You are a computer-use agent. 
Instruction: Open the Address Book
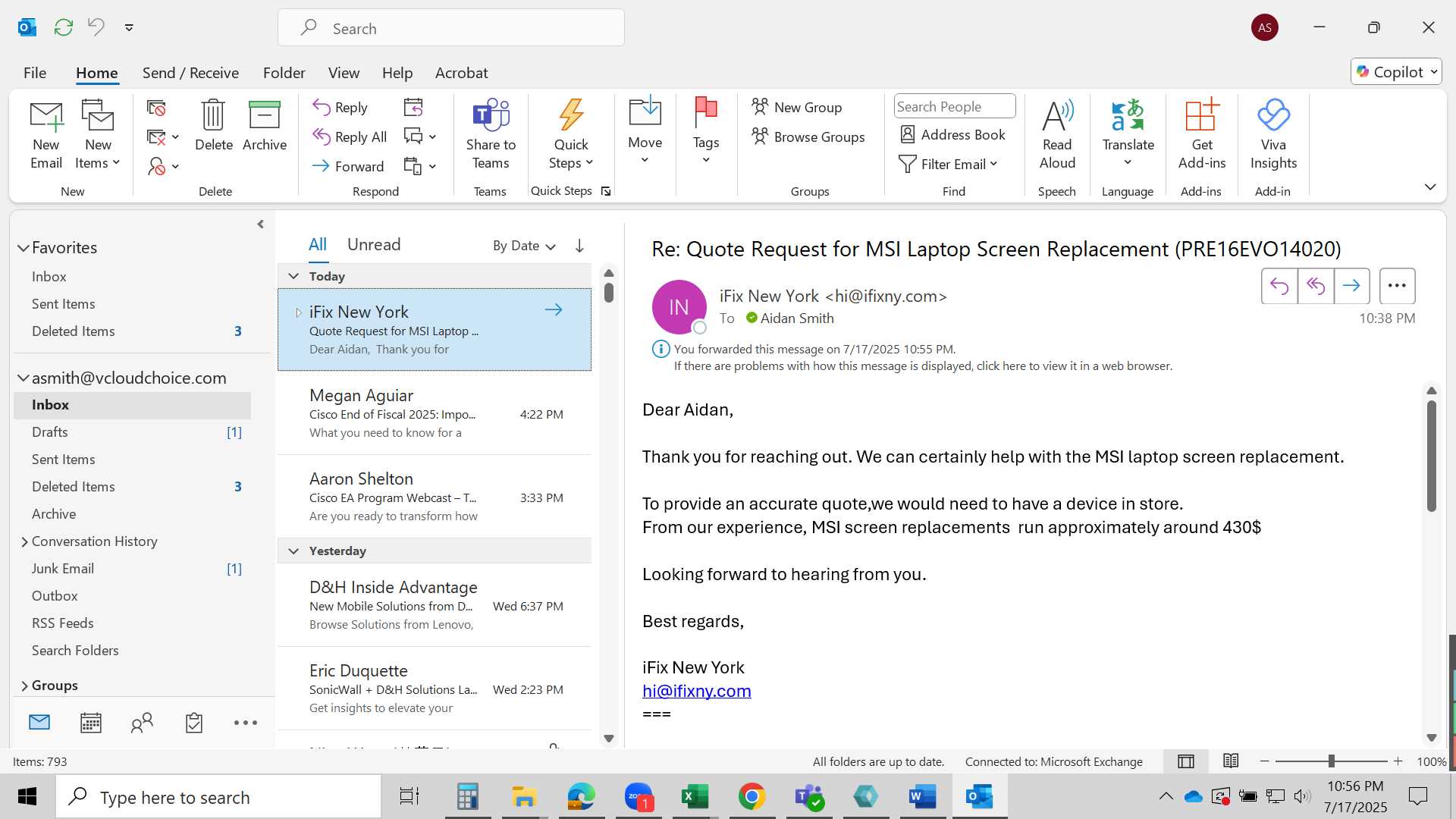pyautogui.click(x=952, y=135)
